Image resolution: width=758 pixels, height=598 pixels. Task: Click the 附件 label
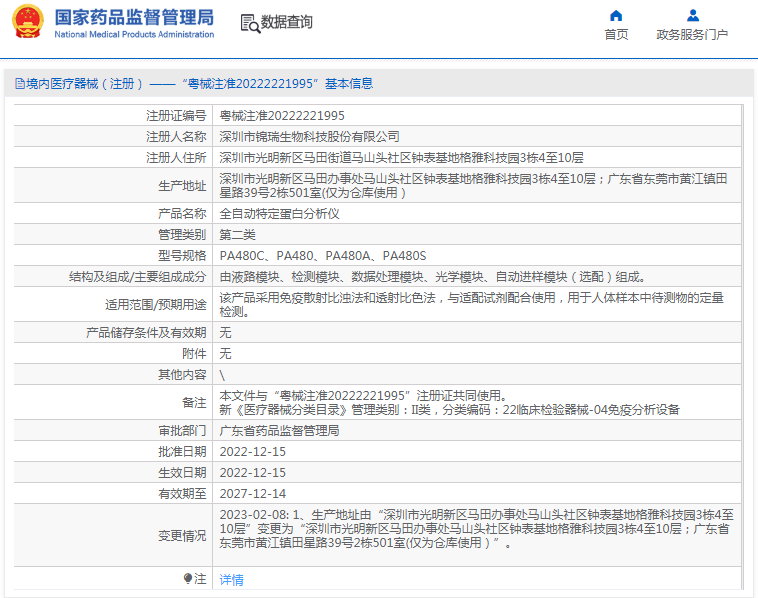click(x=194, y=353)
